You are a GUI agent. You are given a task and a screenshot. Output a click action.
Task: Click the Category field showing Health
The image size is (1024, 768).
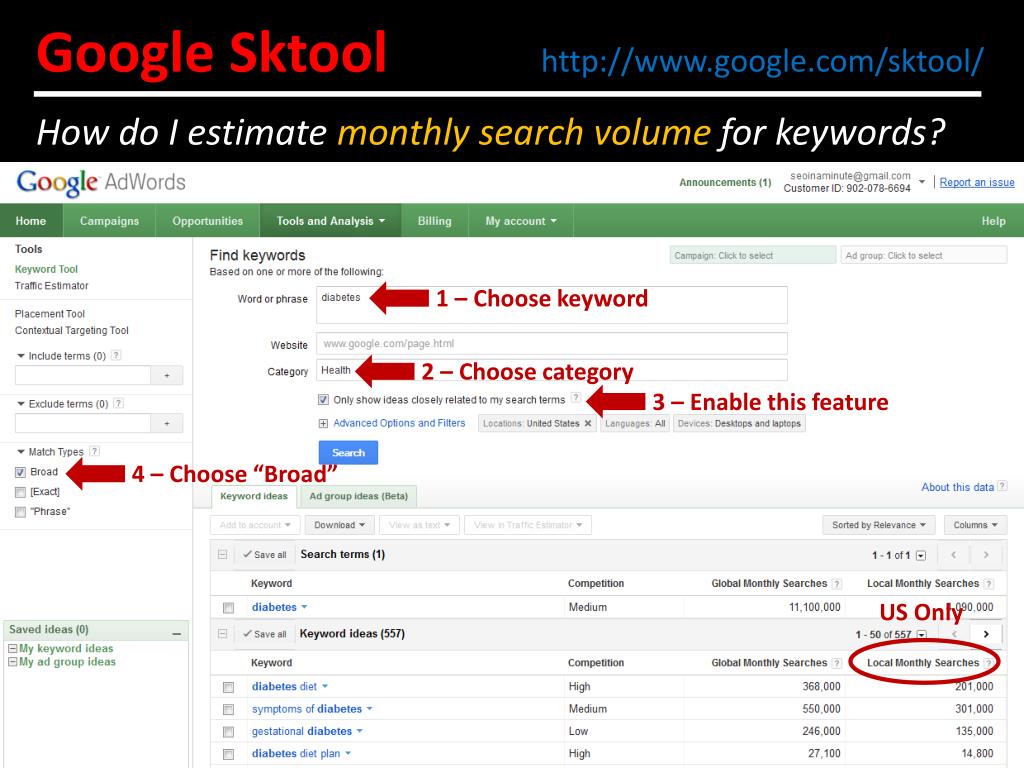point(552,370)
